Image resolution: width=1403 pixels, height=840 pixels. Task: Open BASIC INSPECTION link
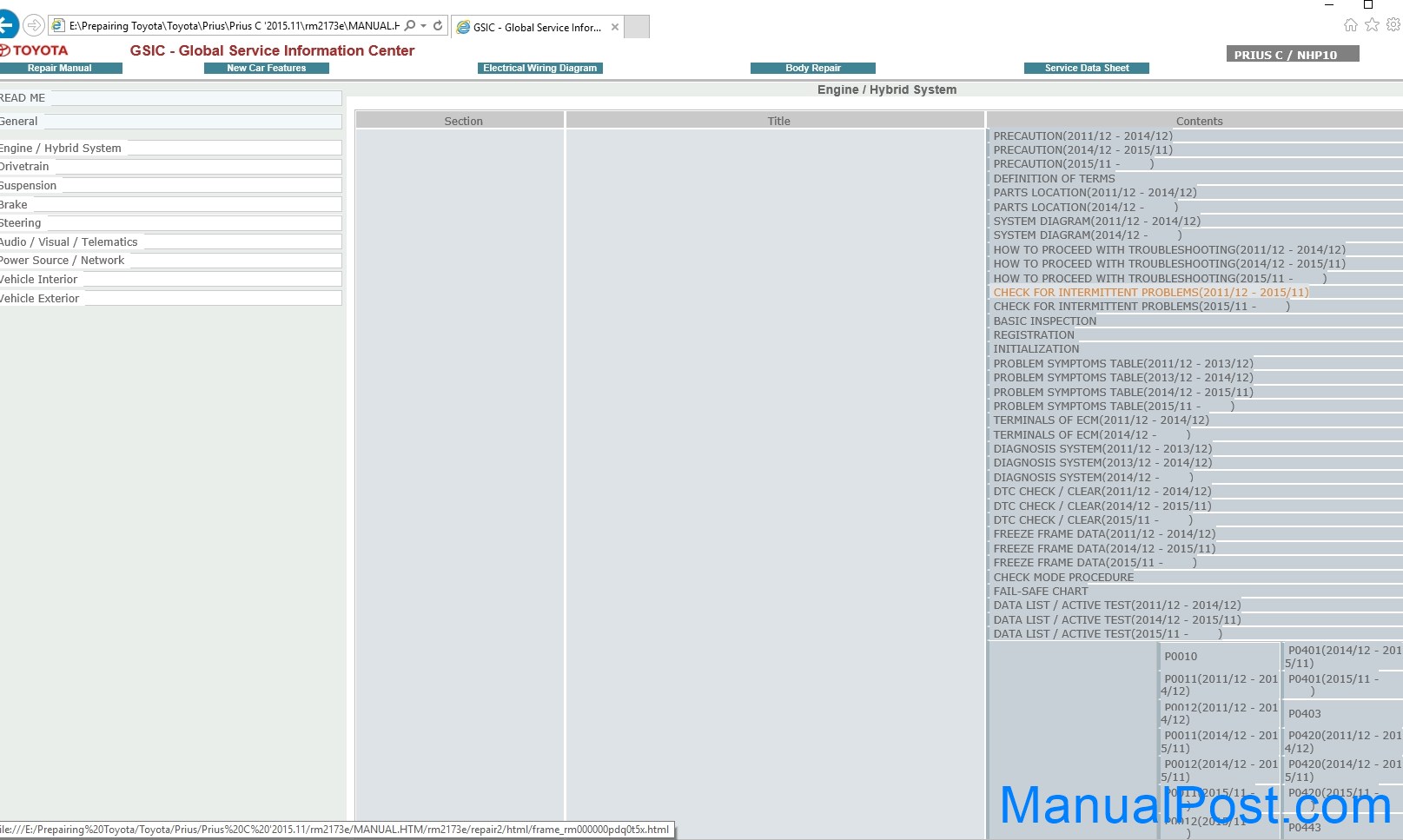click(1045, 321)
